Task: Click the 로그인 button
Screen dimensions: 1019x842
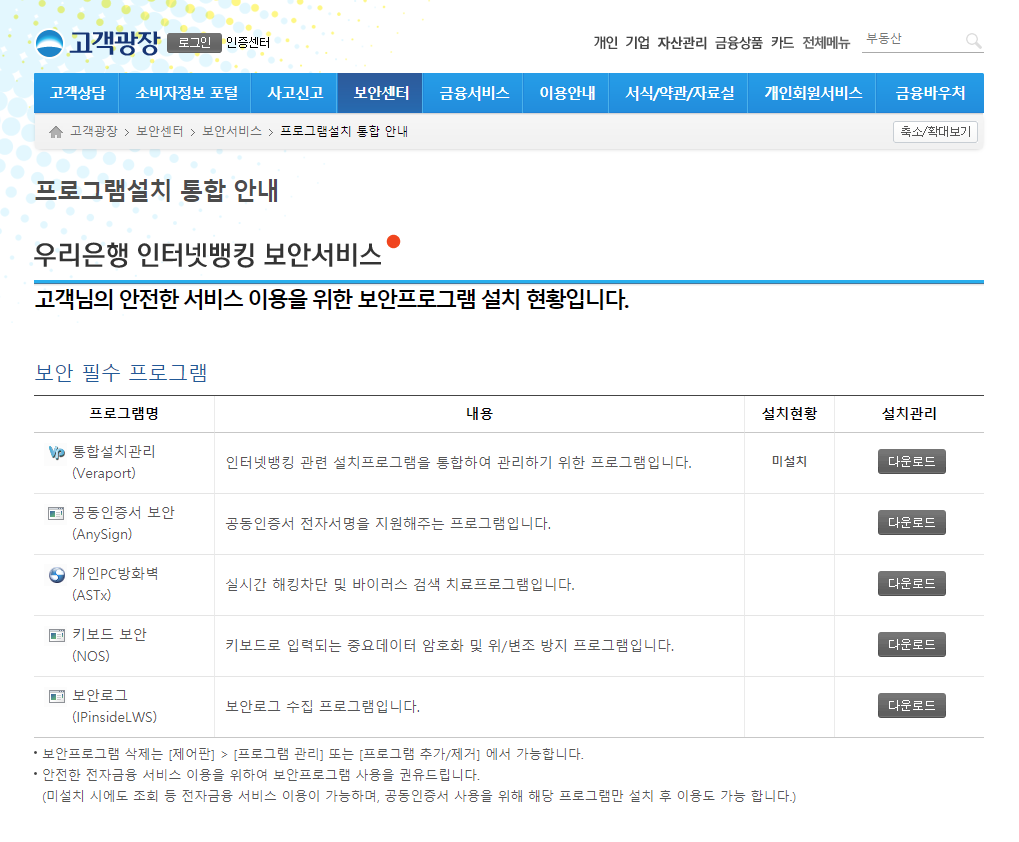Action: pyautogui.click(x=194, y=43)
